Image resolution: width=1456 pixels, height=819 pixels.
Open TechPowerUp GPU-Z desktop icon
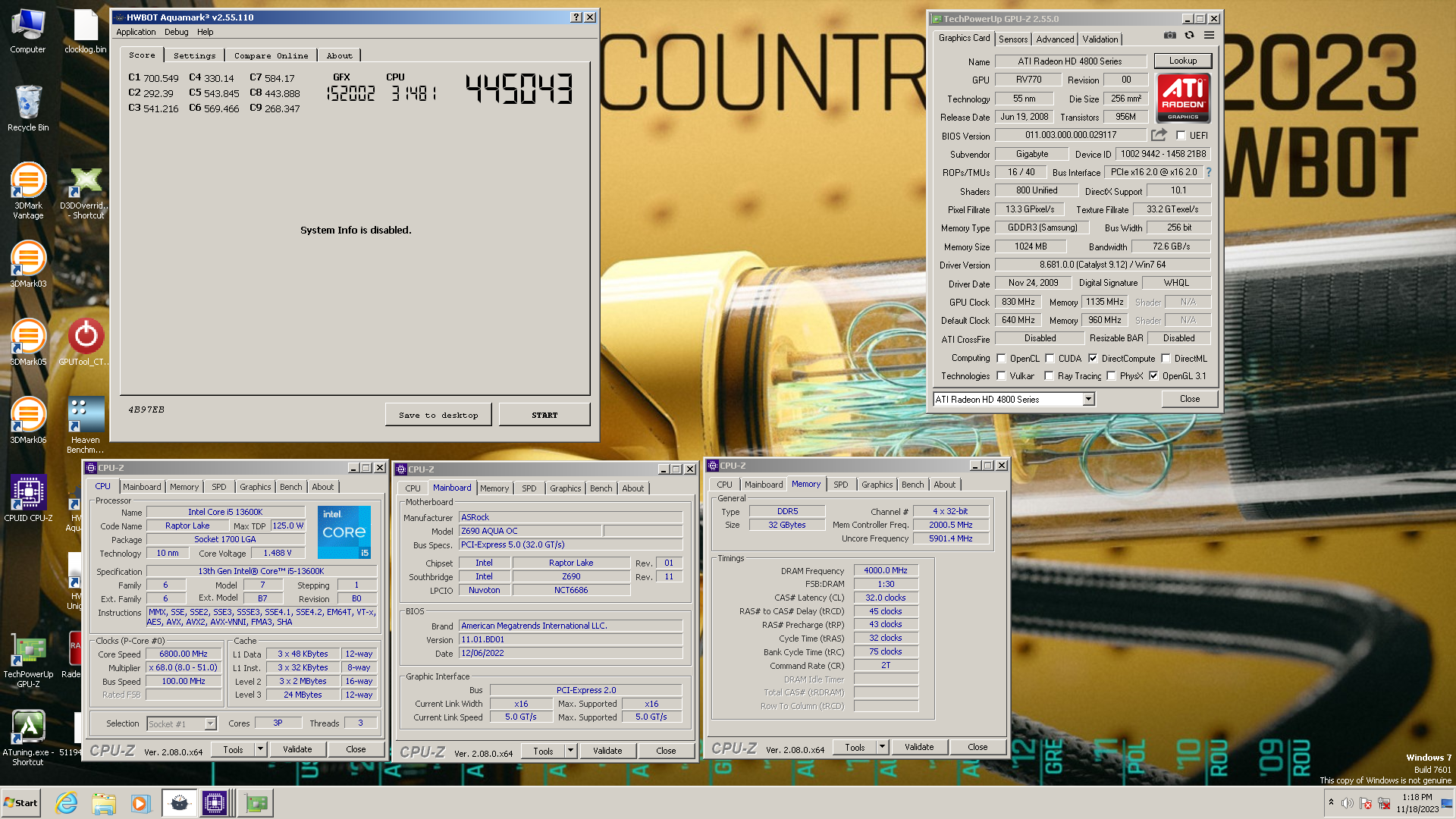pyautogui.click(x=28, y=660)
